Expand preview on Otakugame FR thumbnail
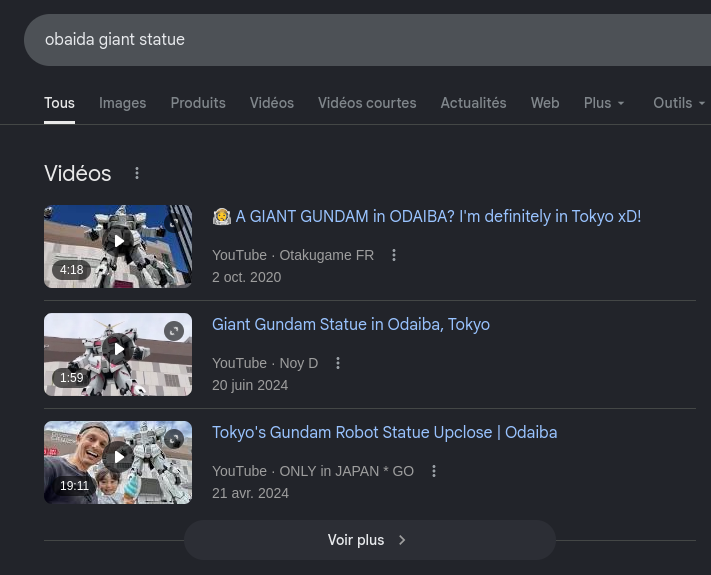711x575 pixels. pos(174,223)
